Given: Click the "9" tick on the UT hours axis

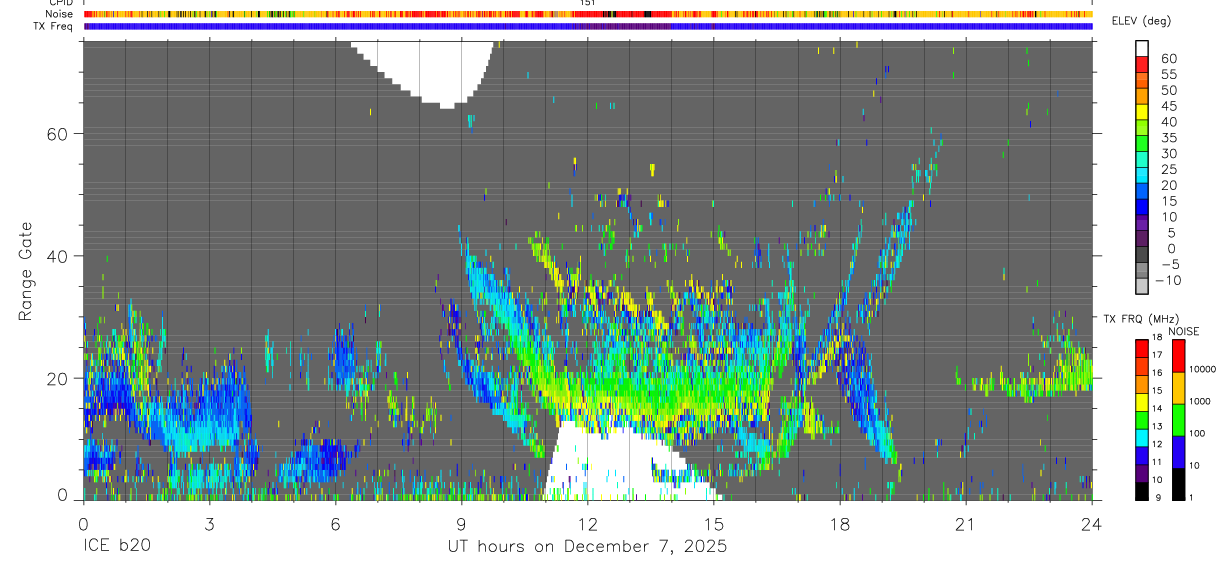Looking at the screenshot, I should pos(461,523).
